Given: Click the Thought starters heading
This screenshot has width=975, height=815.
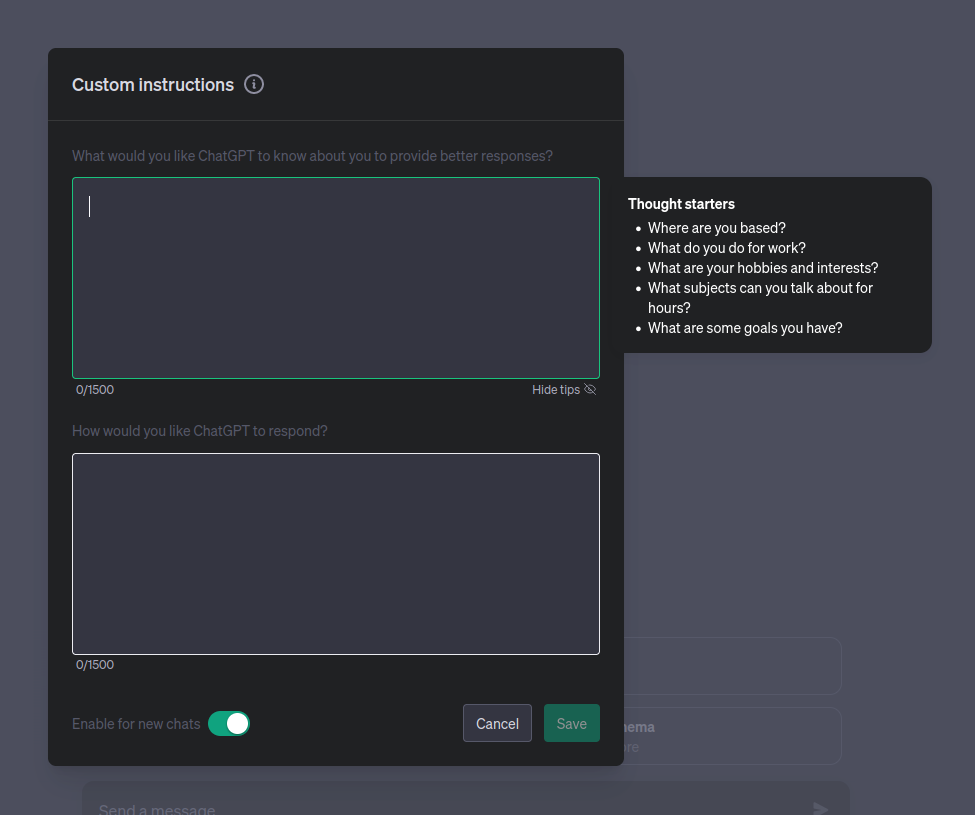Looking at the screenshot, I should point(681,204).
